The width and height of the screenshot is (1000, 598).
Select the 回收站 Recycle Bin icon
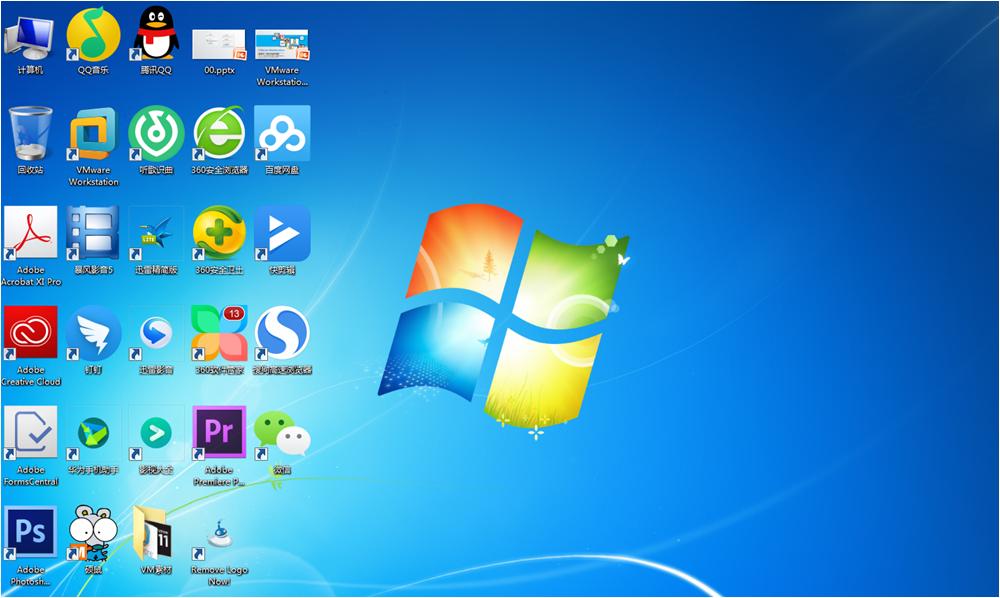[30, 133]
